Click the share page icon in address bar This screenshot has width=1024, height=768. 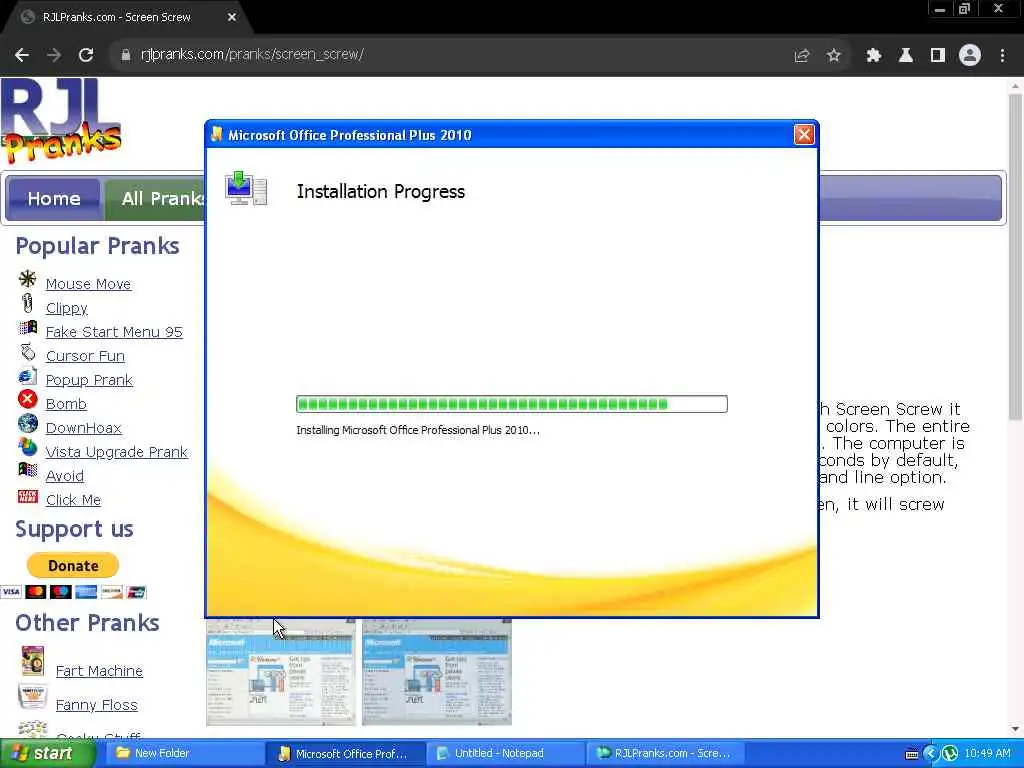[801, 56]
